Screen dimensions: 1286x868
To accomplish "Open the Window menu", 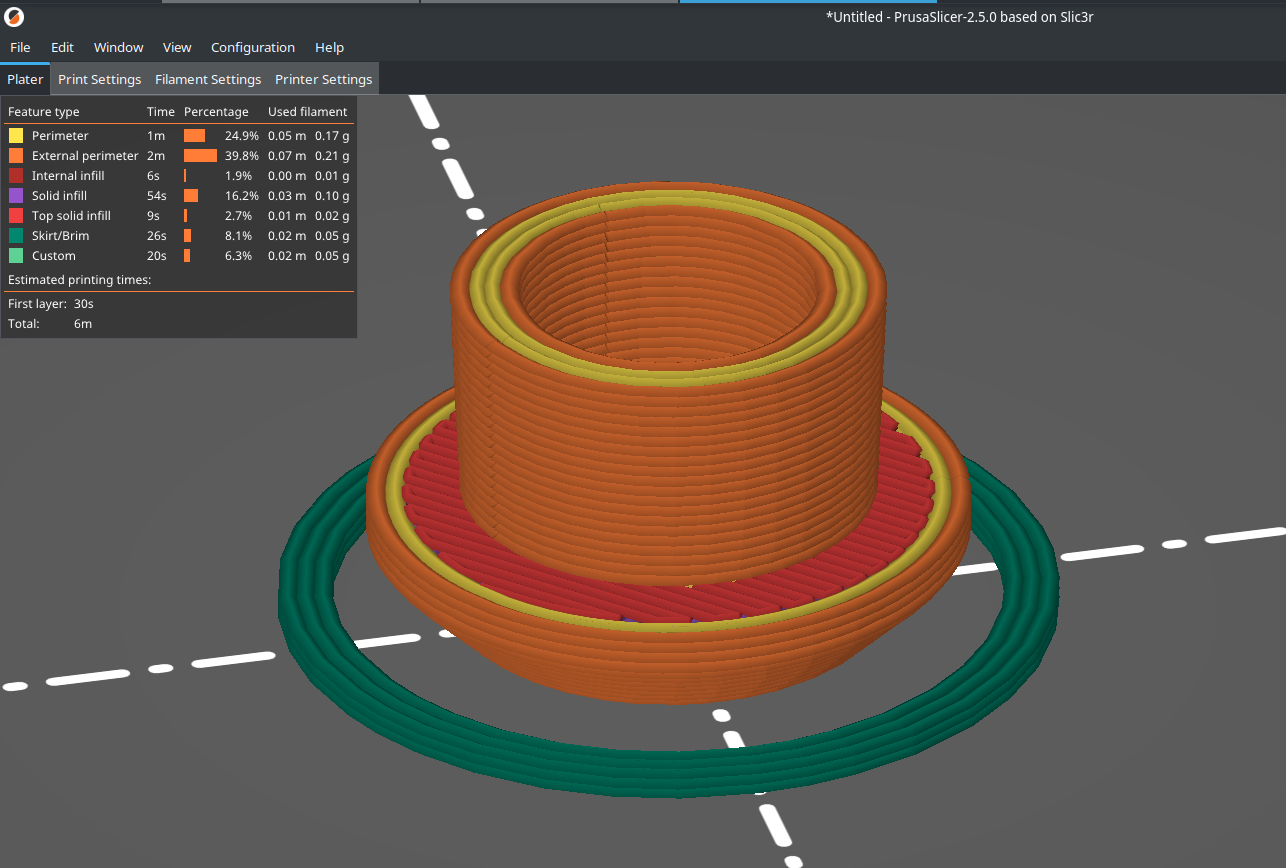I will (118, 47).
